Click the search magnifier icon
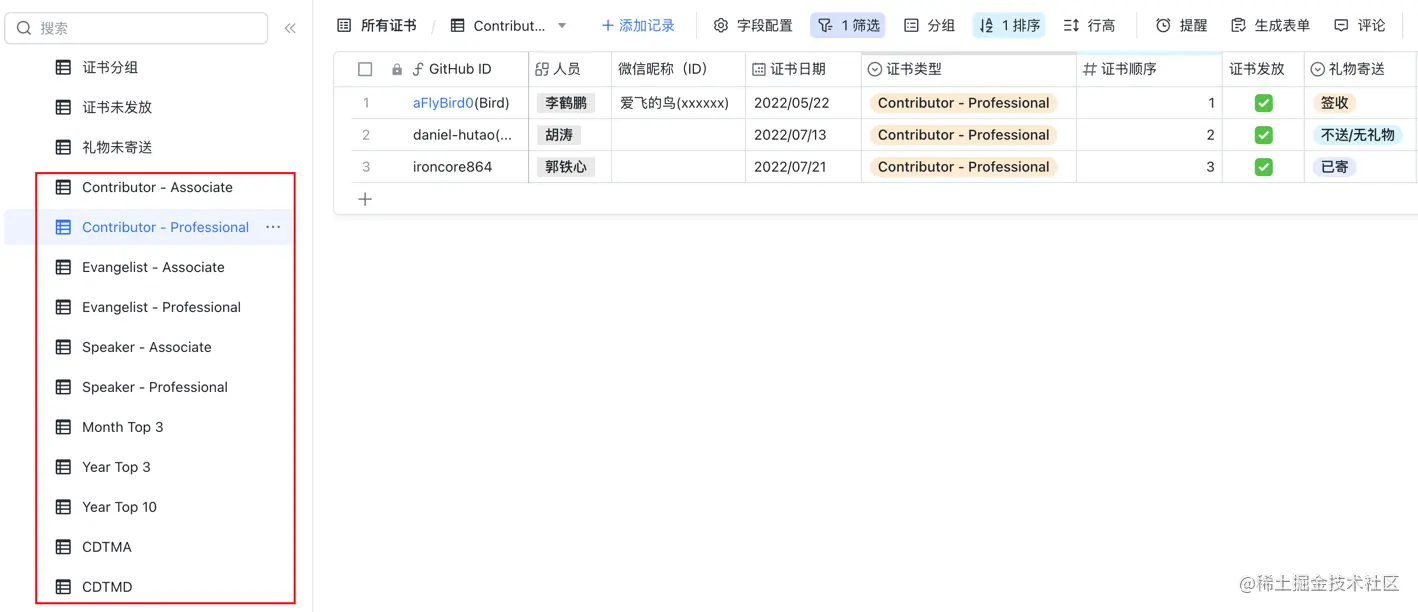The height and width of the screenshot is (612, 1418). tap(24, 28)
